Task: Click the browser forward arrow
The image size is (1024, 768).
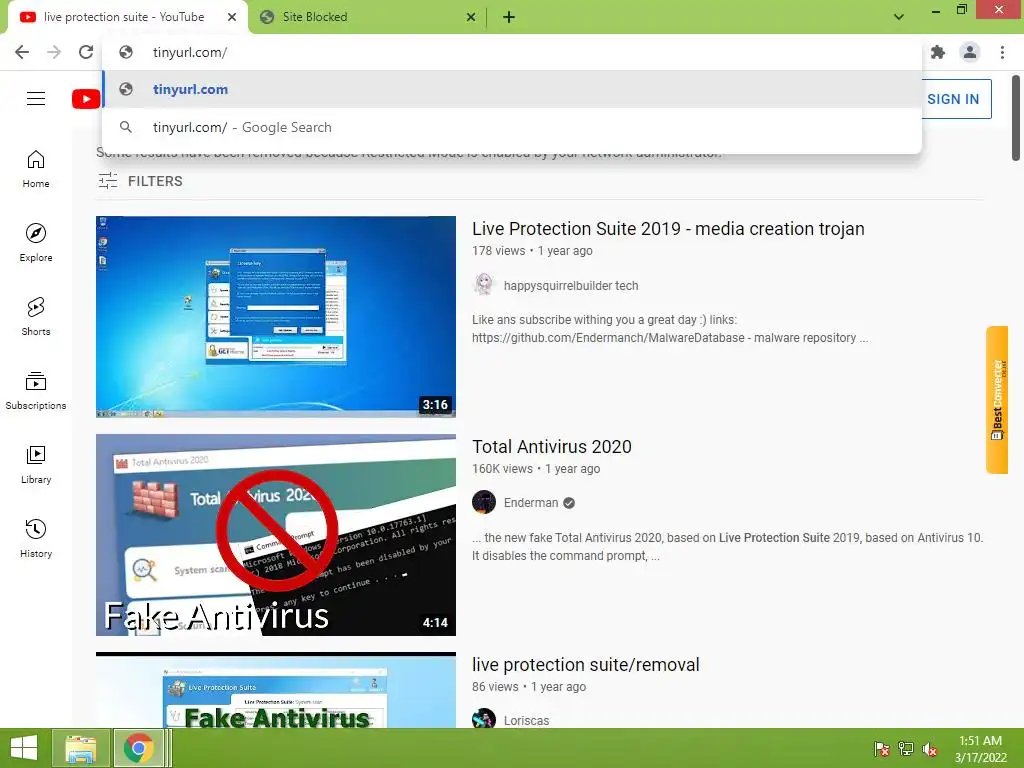Action: tap(54, 52)
